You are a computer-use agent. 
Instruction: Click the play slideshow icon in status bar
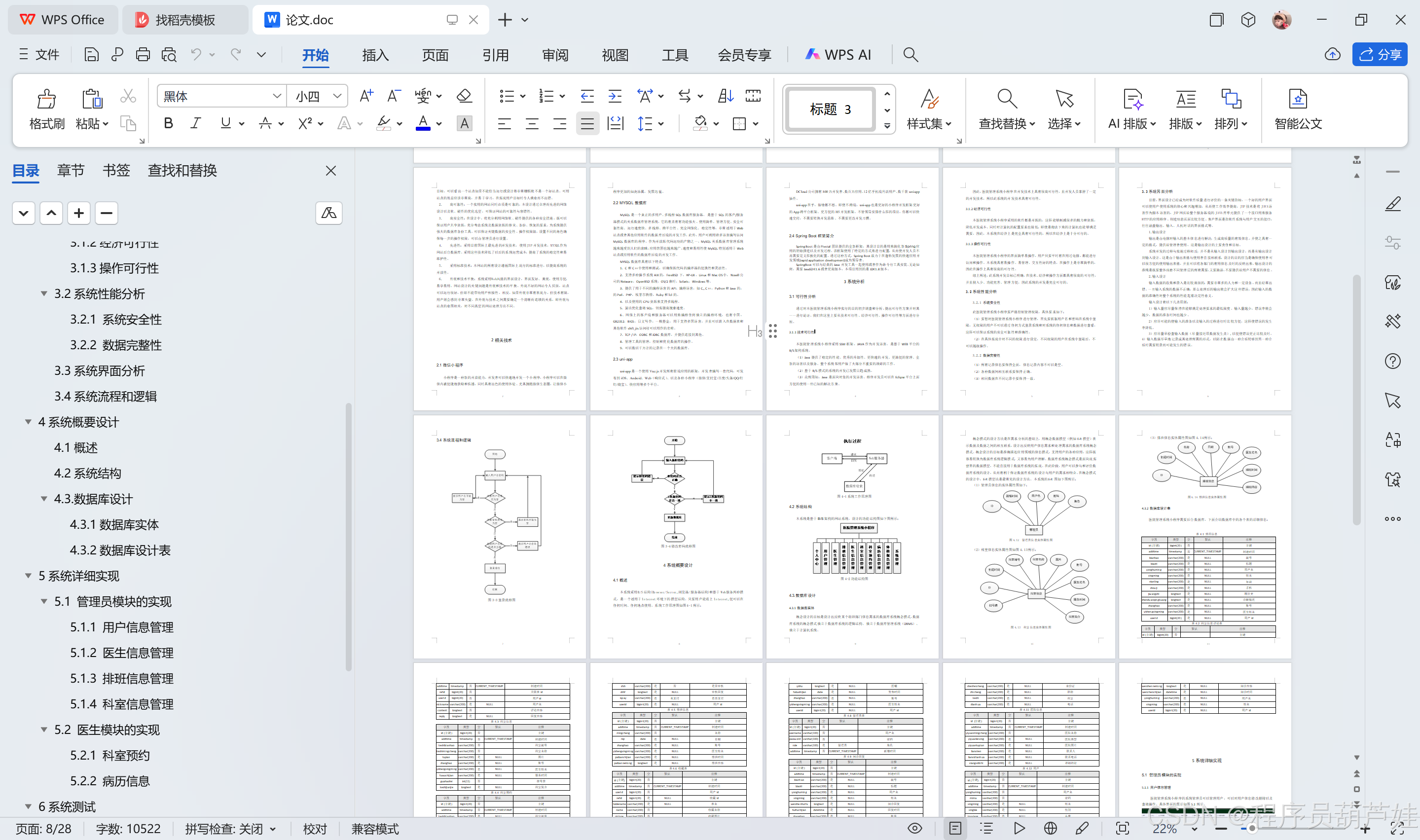(x=1019, y=829)
